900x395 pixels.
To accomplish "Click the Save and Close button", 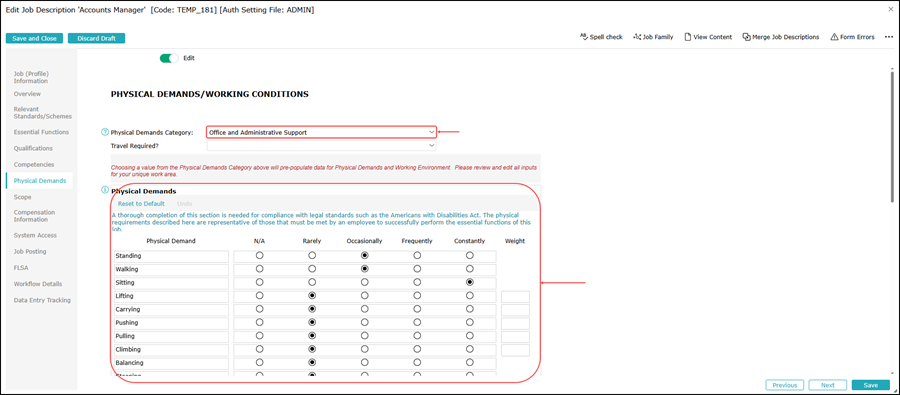I will tap(34, 38).
